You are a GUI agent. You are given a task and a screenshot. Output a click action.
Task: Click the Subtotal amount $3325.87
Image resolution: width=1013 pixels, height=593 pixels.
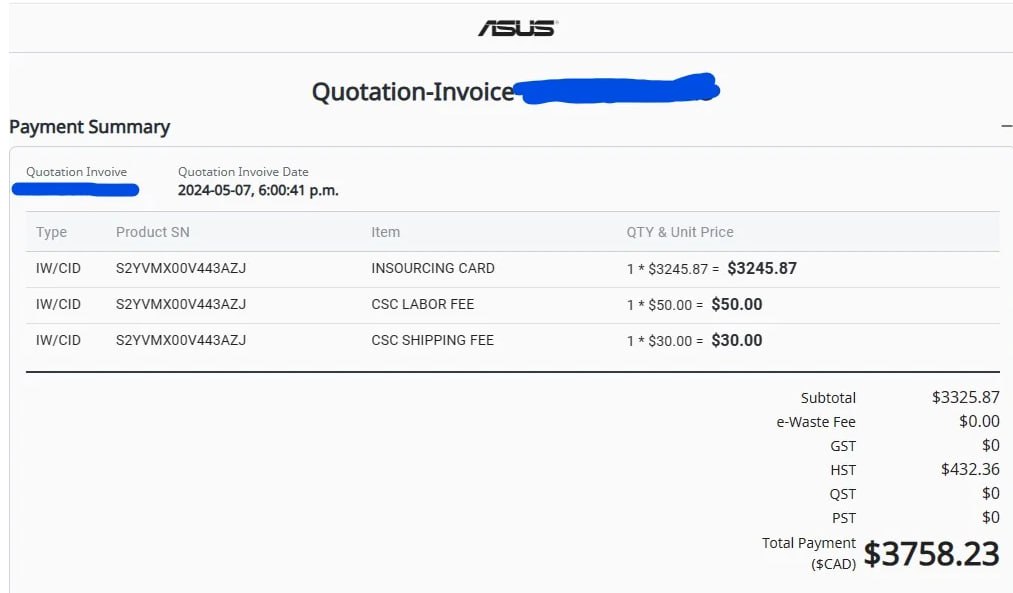pos(965,397)
